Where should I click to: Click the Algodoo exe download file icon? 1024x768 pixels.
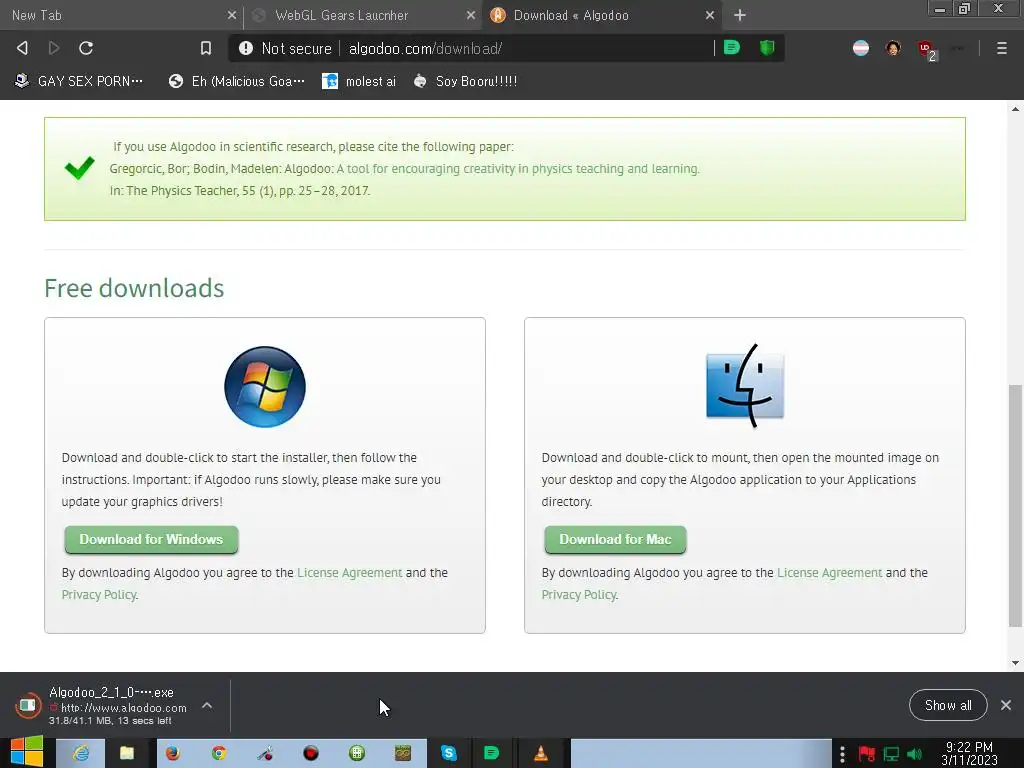coord(27,705)
